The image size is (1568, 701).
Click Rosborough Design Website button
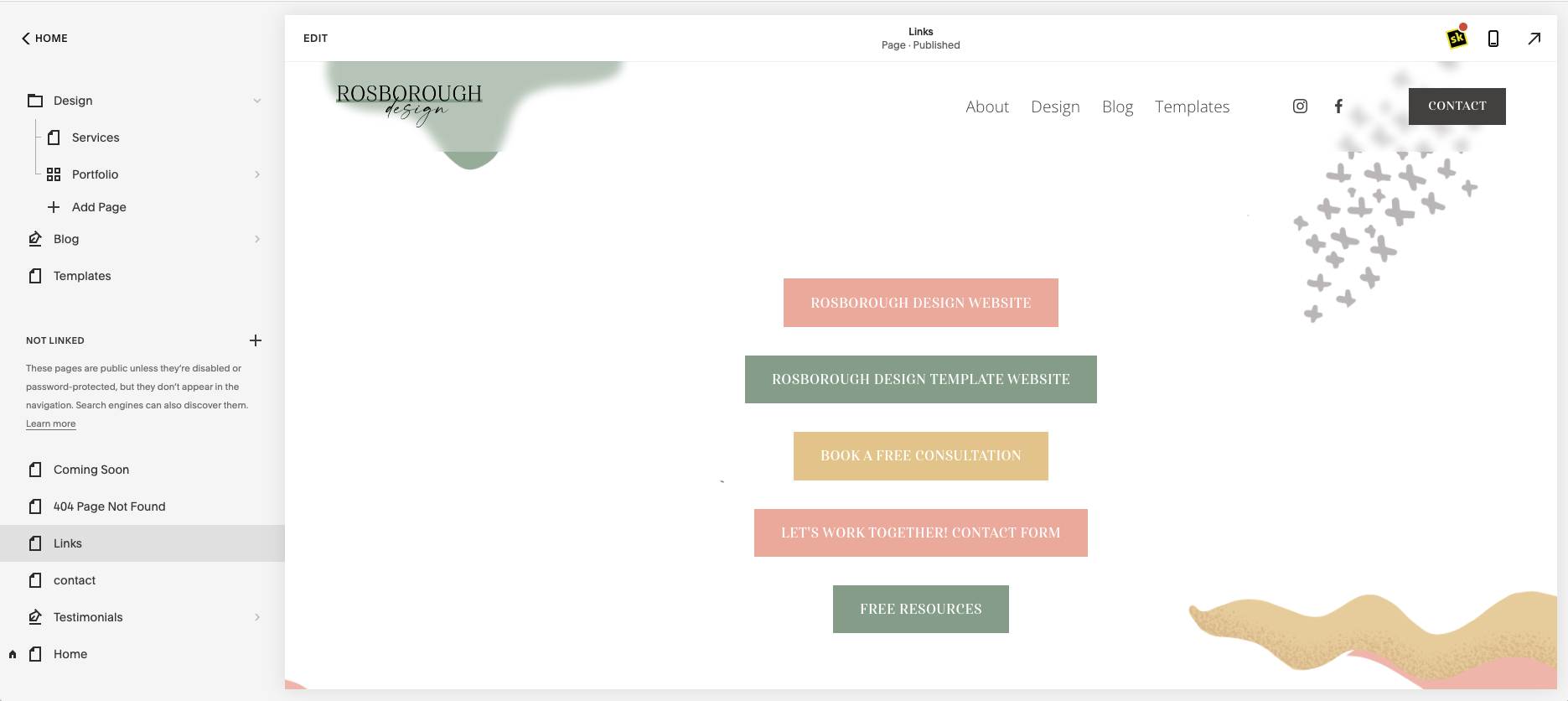(921, 303)
